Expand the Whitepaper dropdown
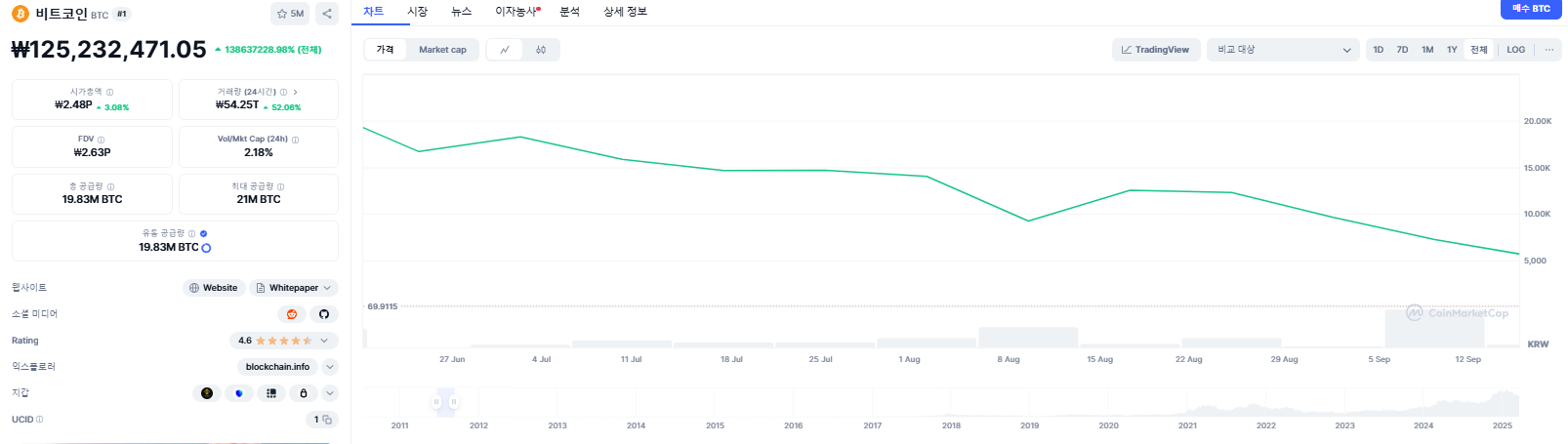The height and width of the screenshot is (444, 1568). point(294,288)
